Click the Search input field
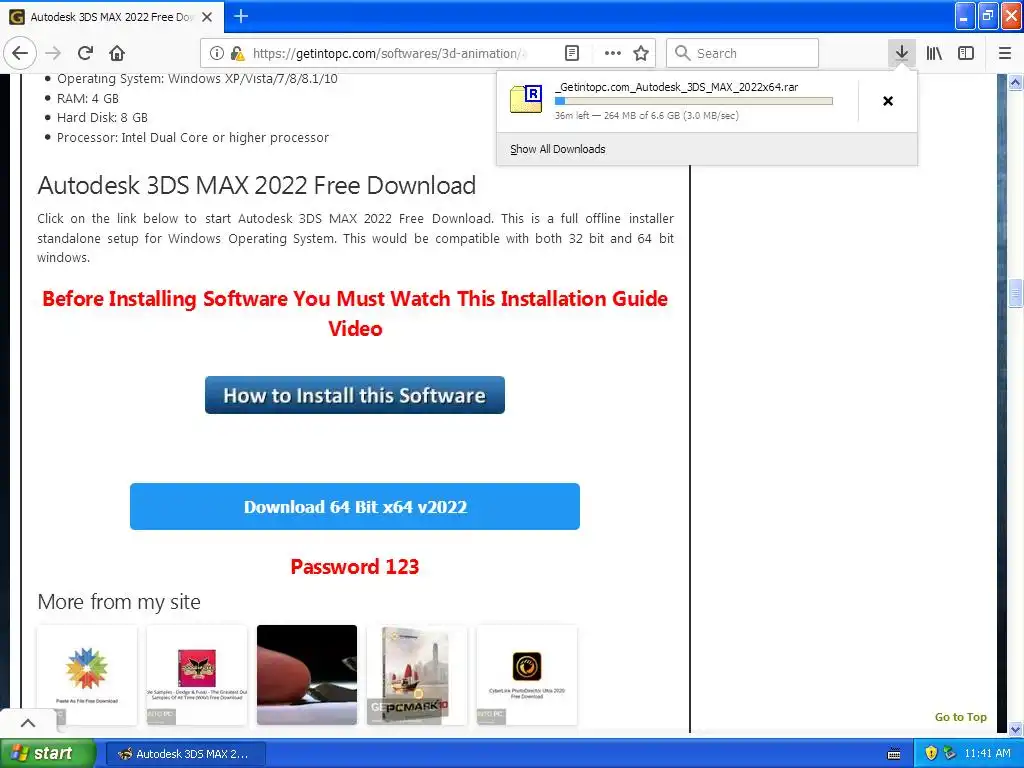 tap(743, 53)
